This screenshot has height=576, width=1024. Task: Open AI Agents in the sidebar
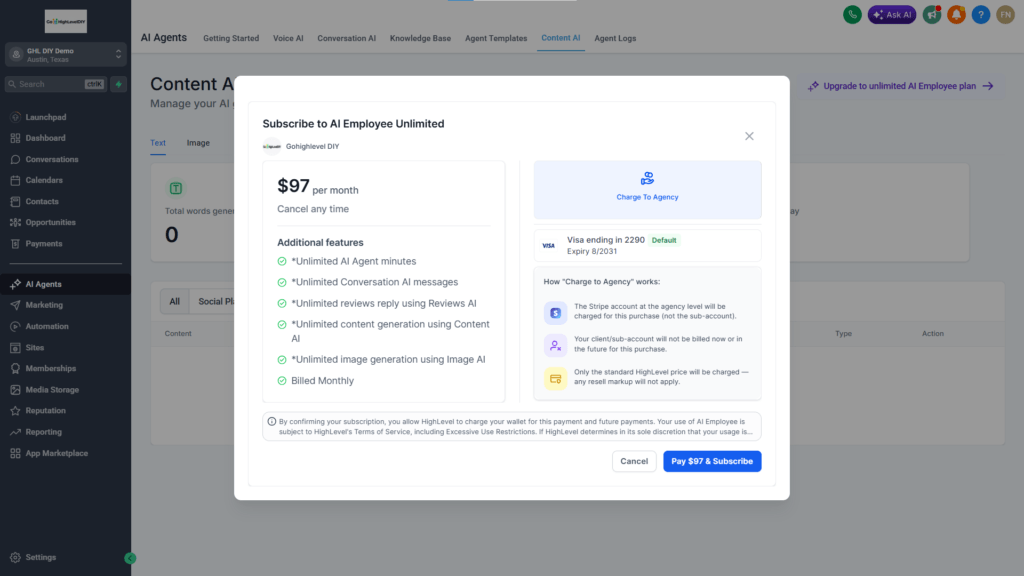click(x=65, y=284)
